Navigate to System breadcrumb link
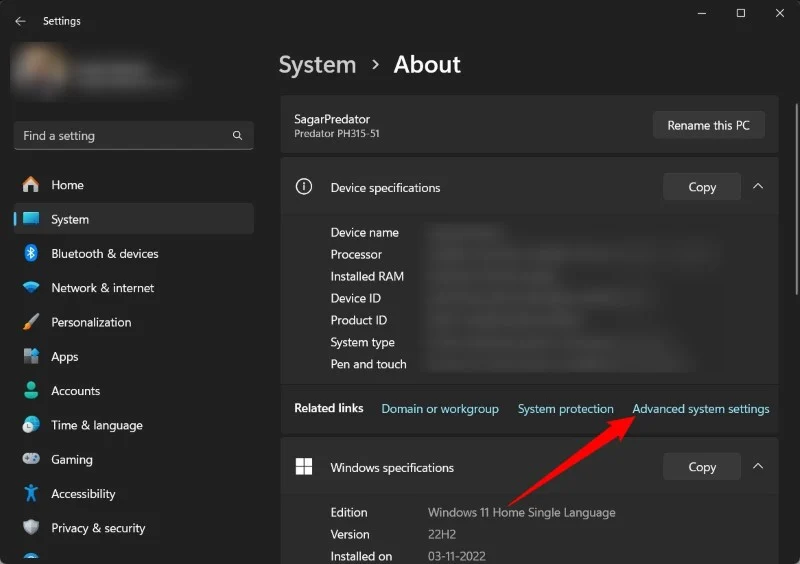This screenshot has width=800, height=564. (317, 65)
